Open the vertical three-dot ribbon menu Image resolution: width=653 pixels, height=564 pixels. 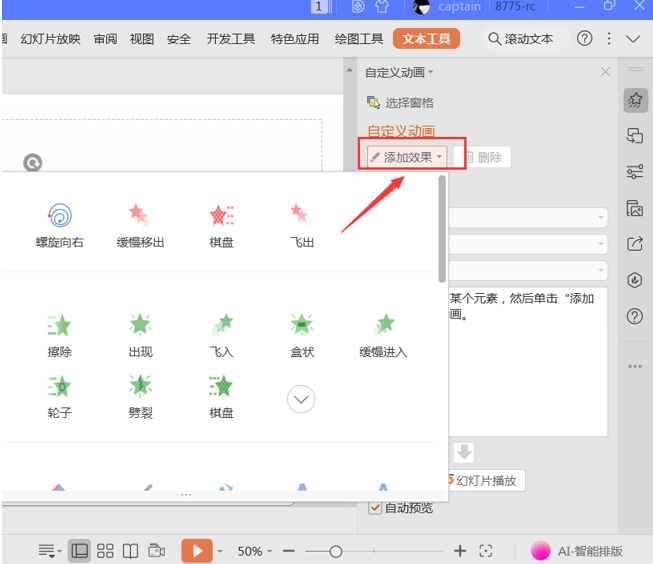coord(609,39)
